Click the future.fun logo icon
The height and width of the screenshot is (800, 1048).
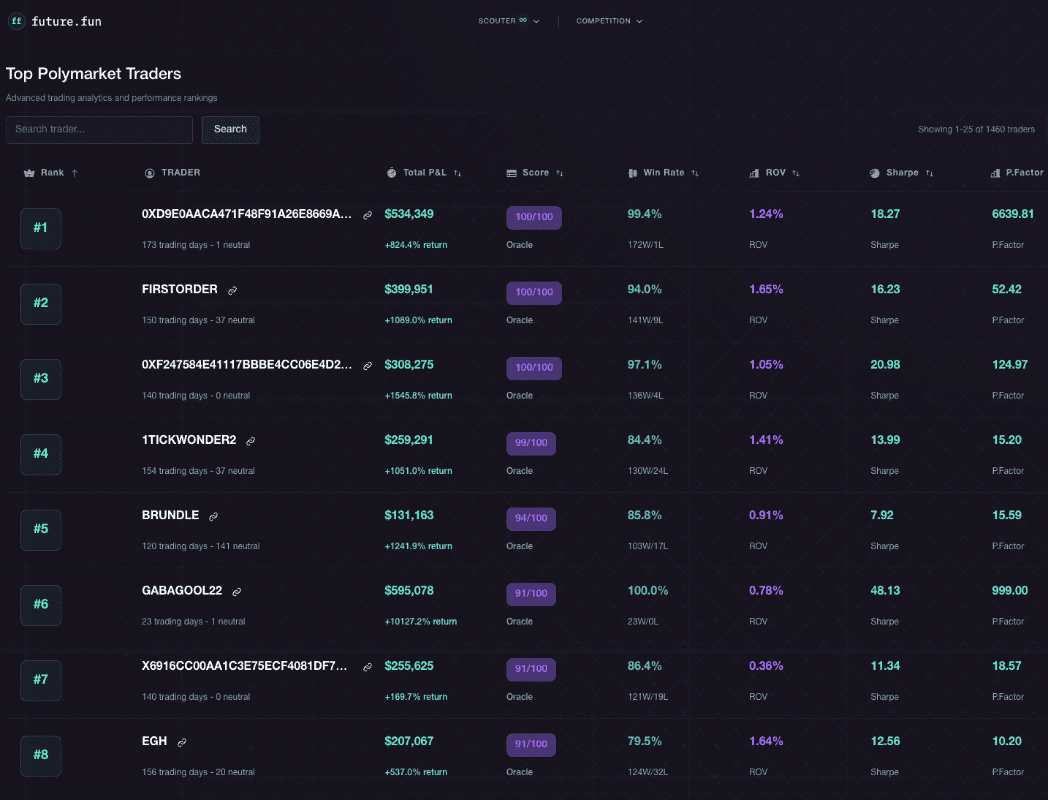point(17,21)
